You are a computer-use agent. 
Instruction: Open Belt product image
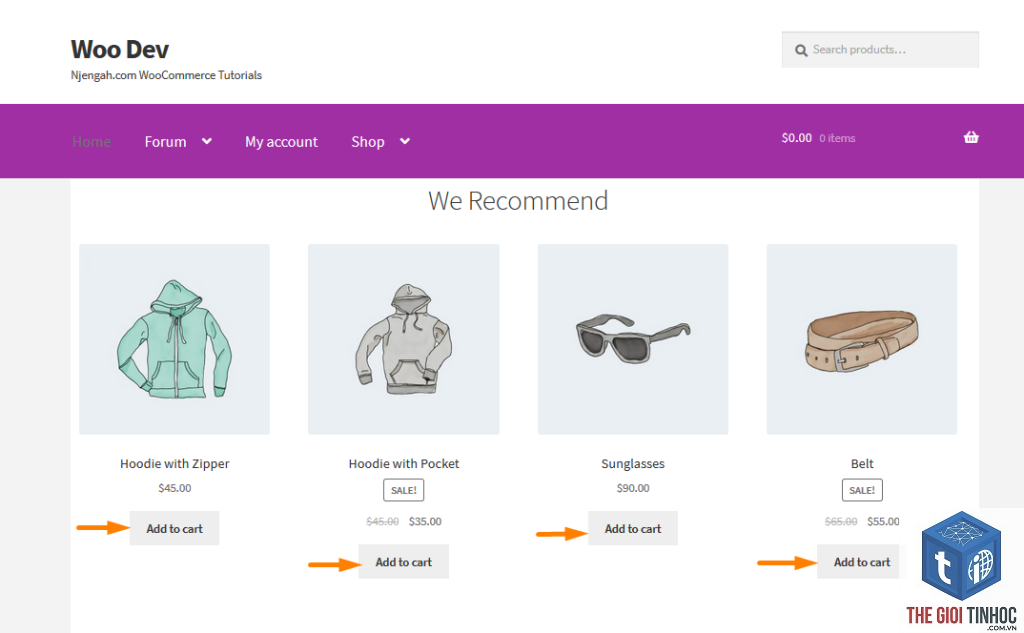862,339
